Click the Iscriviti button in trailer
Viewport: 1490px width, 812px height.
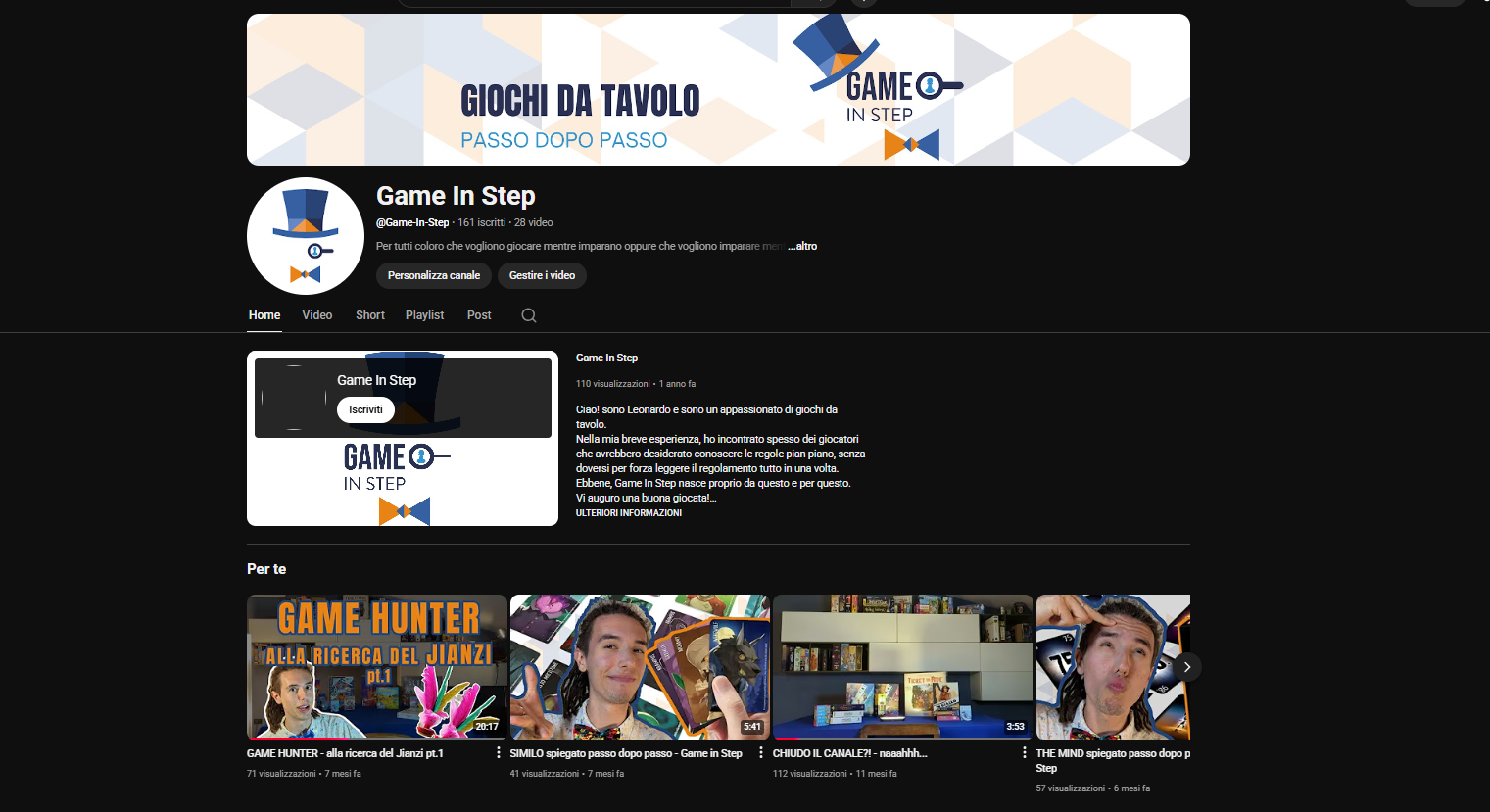pyautogui.click(x=365, y=410)
